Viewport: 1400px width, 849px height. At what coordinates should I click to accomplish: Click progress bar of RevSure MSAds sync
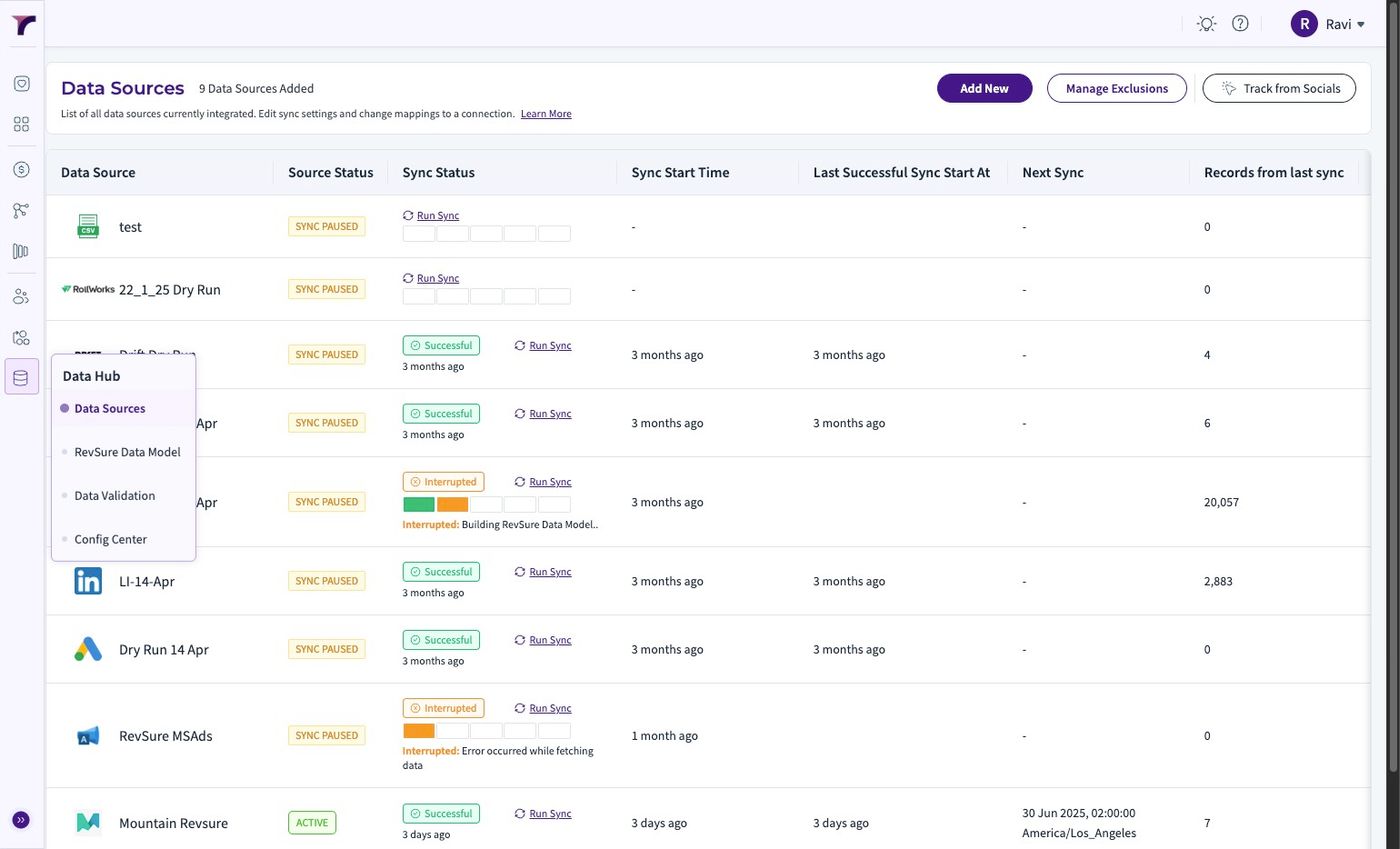(486, 731)
